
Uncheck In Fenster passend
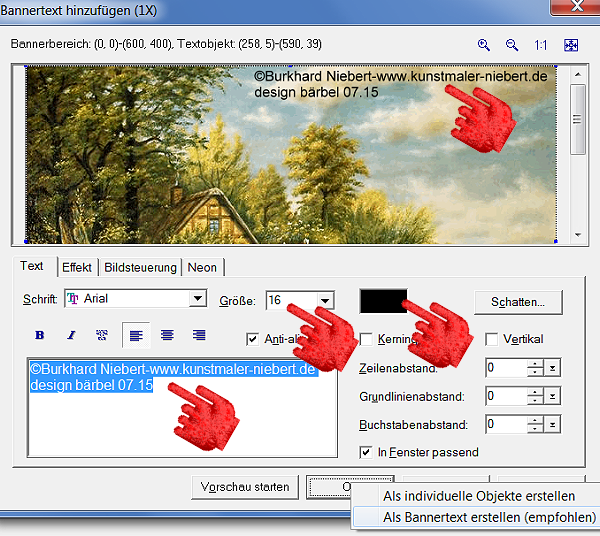coord(366,452)
